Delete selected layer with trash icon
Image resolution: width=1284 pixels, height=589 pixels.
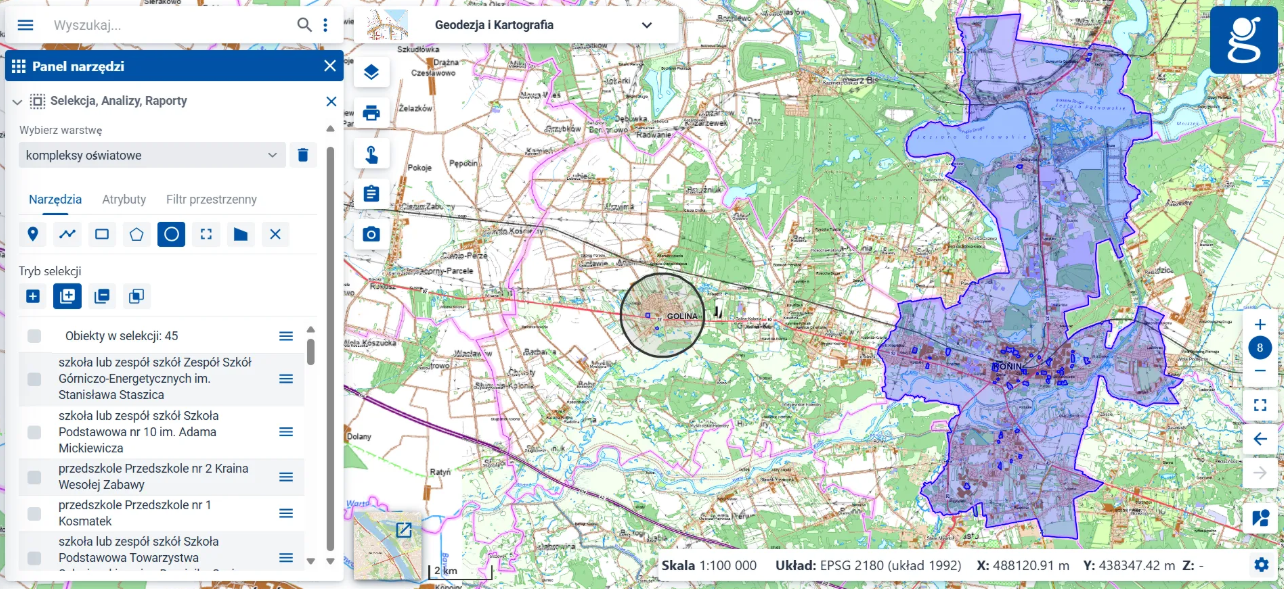click(303, 155)
